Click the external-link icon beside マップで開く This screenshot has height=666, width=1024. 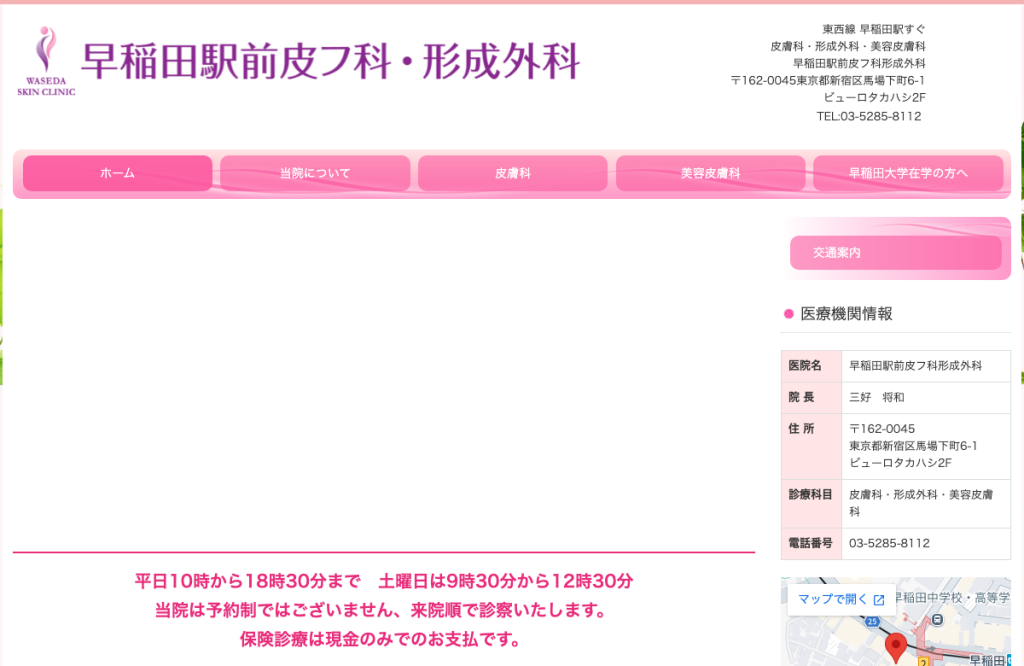tap(878, 599)
